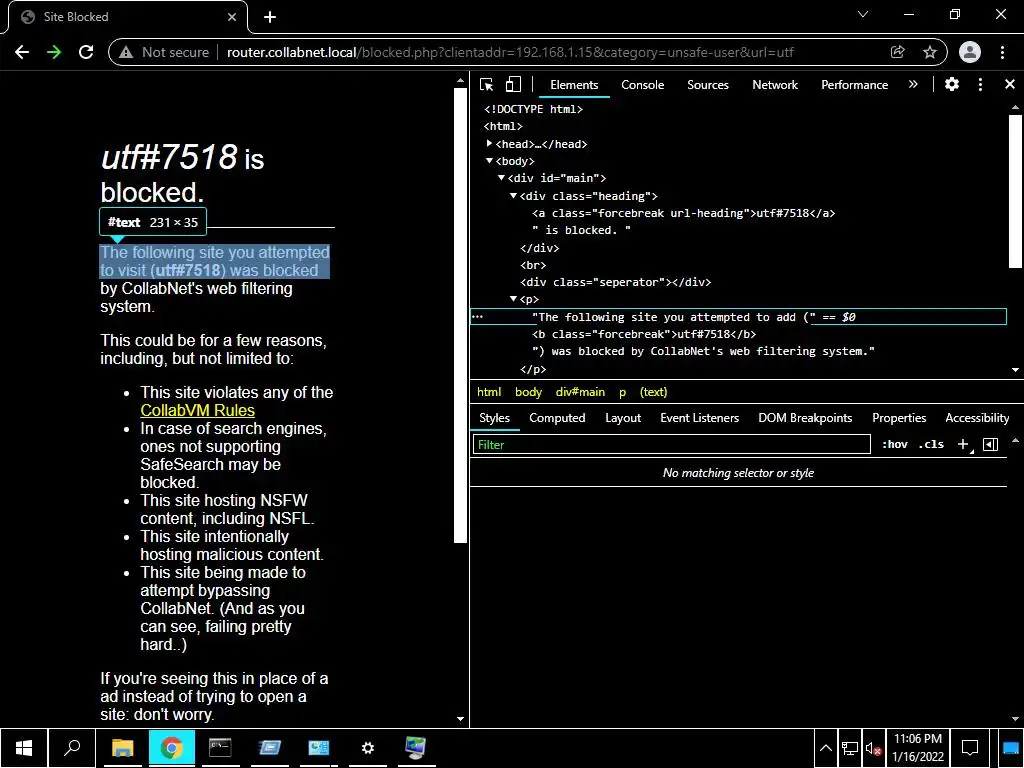Toggle the computed styles sidebar icon
1024x768 pixels.
click(991, 445)
